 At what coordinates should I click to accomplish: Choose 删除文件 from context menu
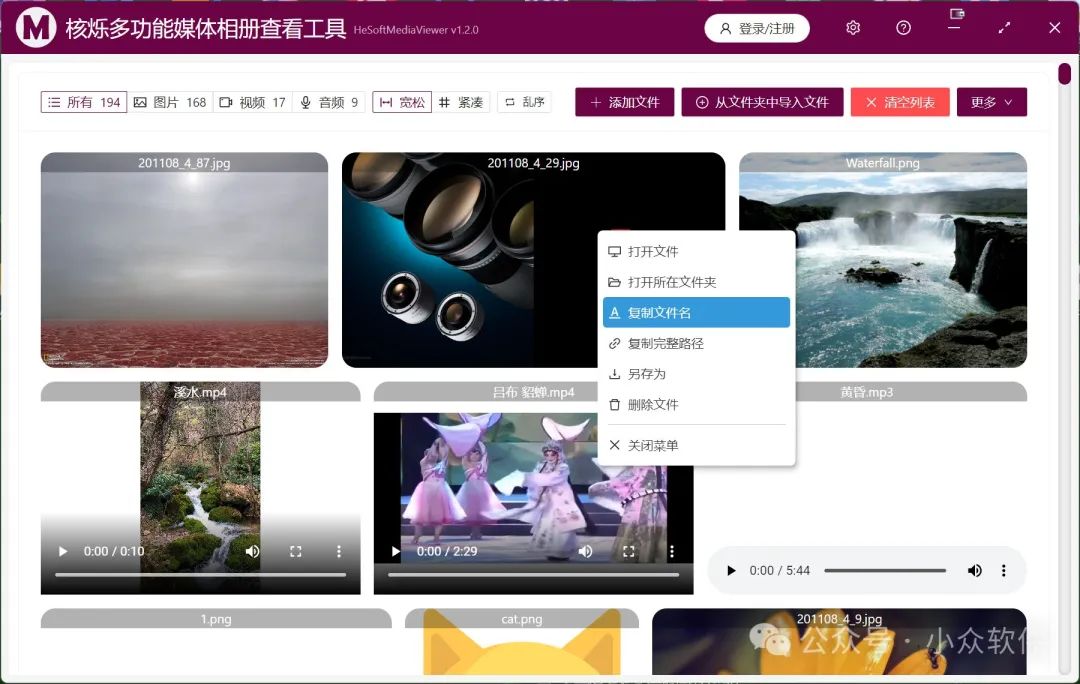coord(696,404)
